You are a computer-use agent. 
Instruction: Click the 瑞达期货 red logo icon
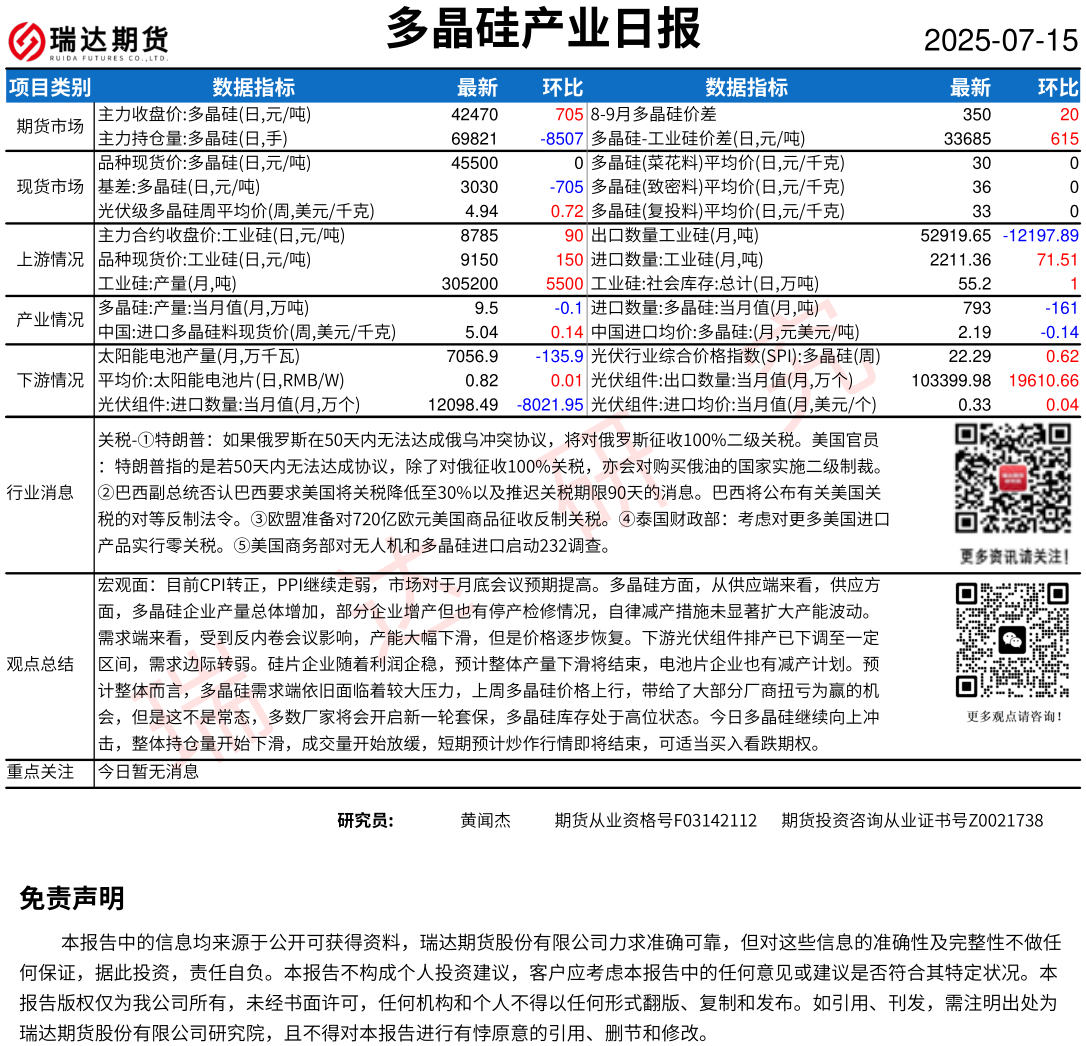tap(28, 41)
